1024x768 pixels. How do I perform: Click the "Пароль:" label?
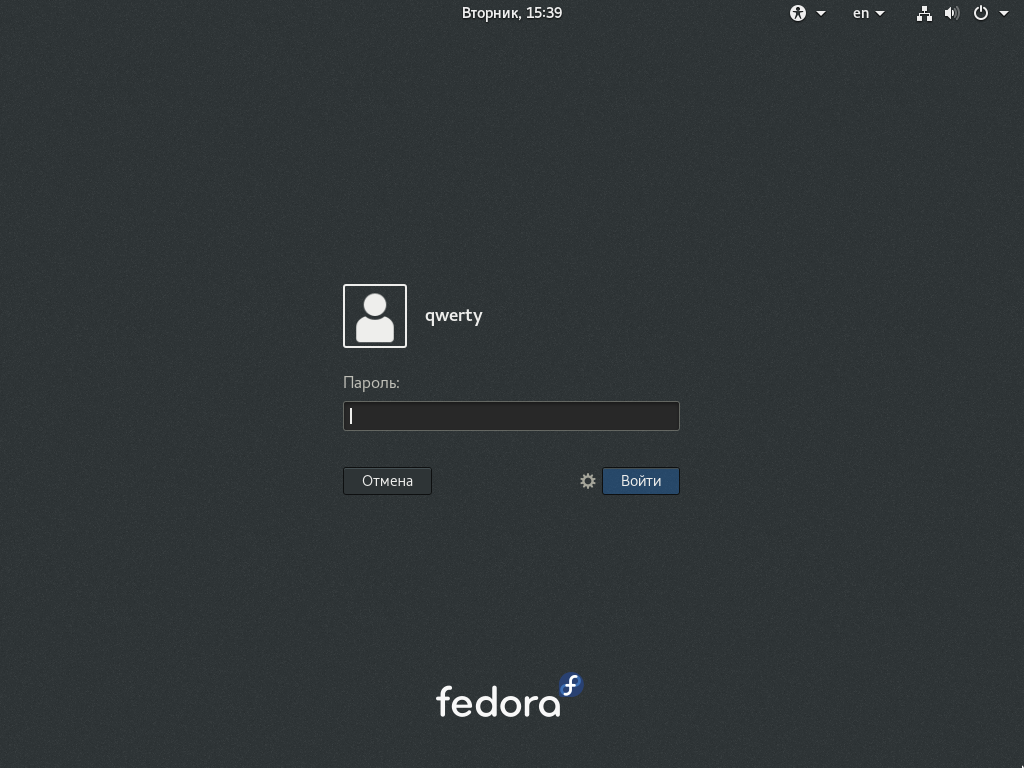coord(371,383)
